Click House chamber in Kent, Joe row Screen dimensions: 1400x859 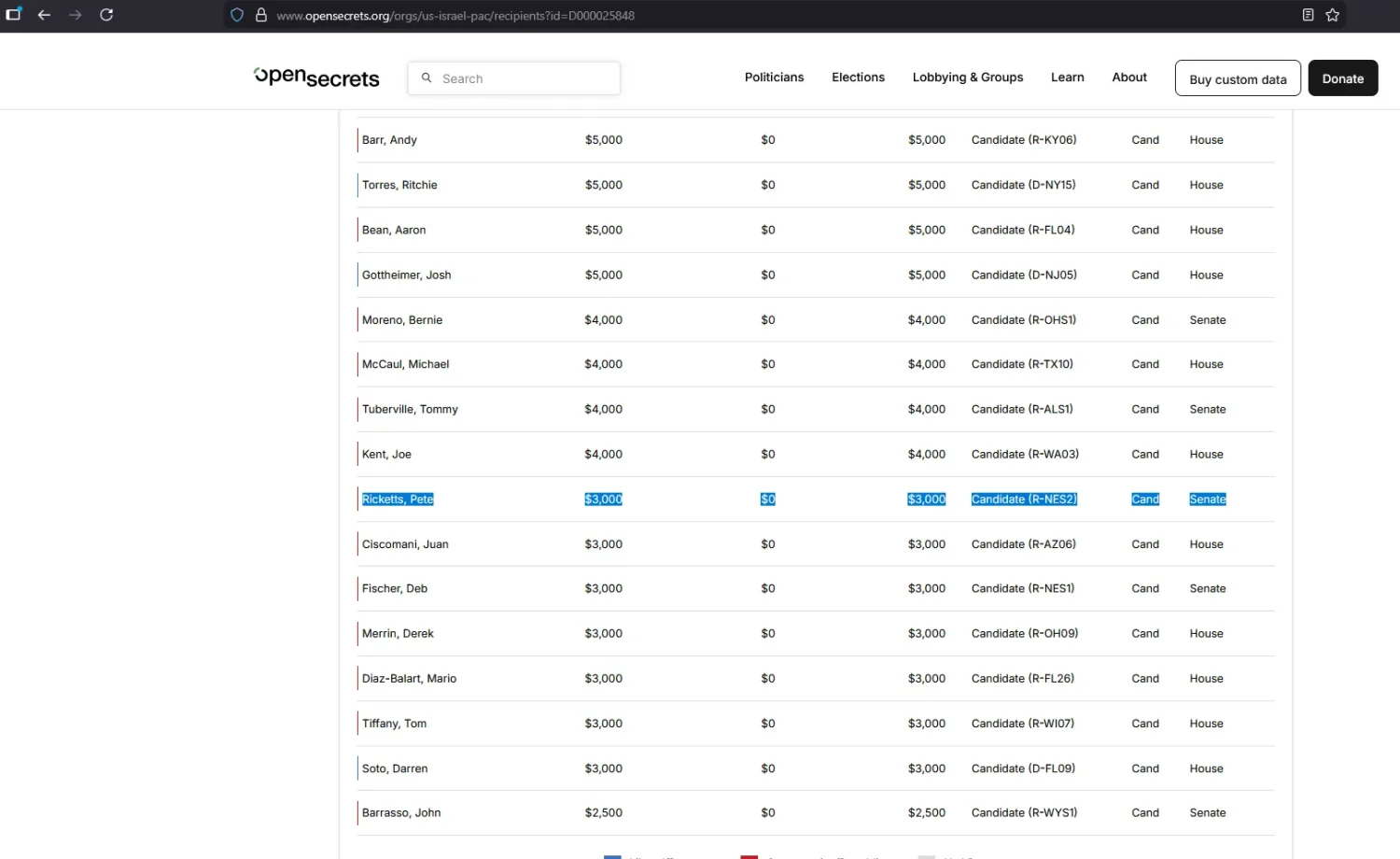[x=1206, y=454]
